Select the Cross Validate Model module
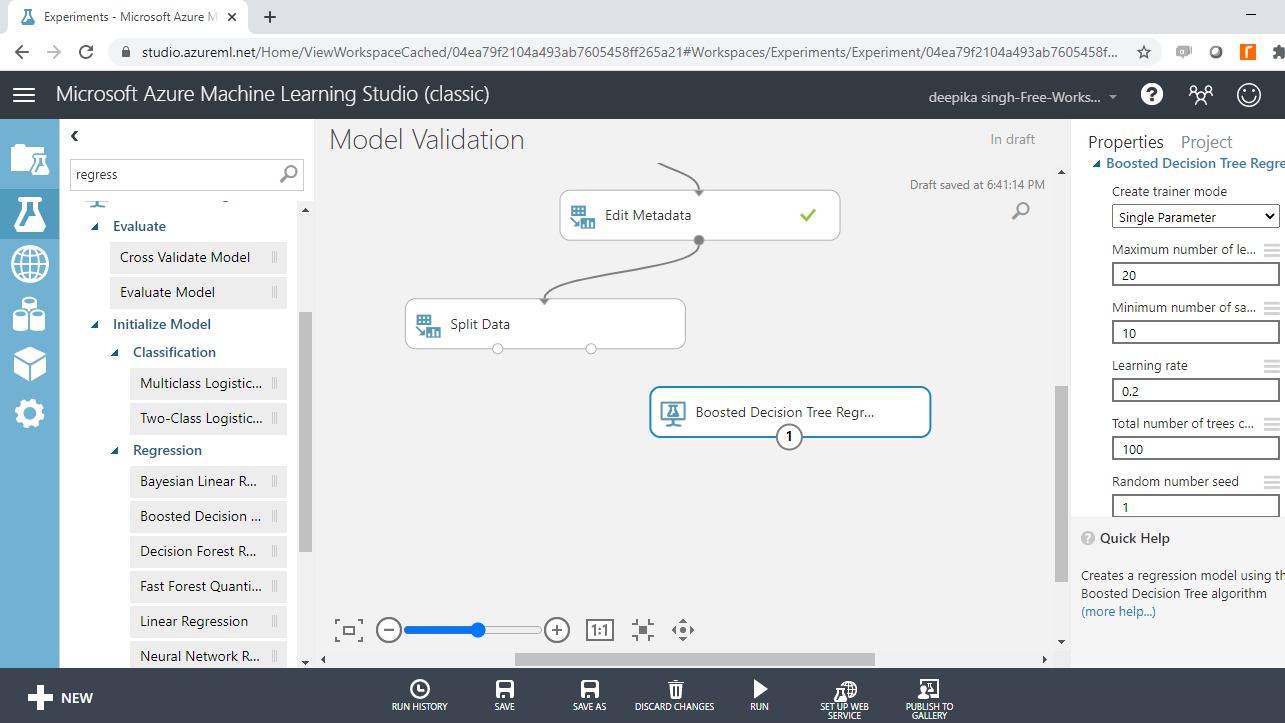Screen dimensions: 1285x723 [198, 258]
